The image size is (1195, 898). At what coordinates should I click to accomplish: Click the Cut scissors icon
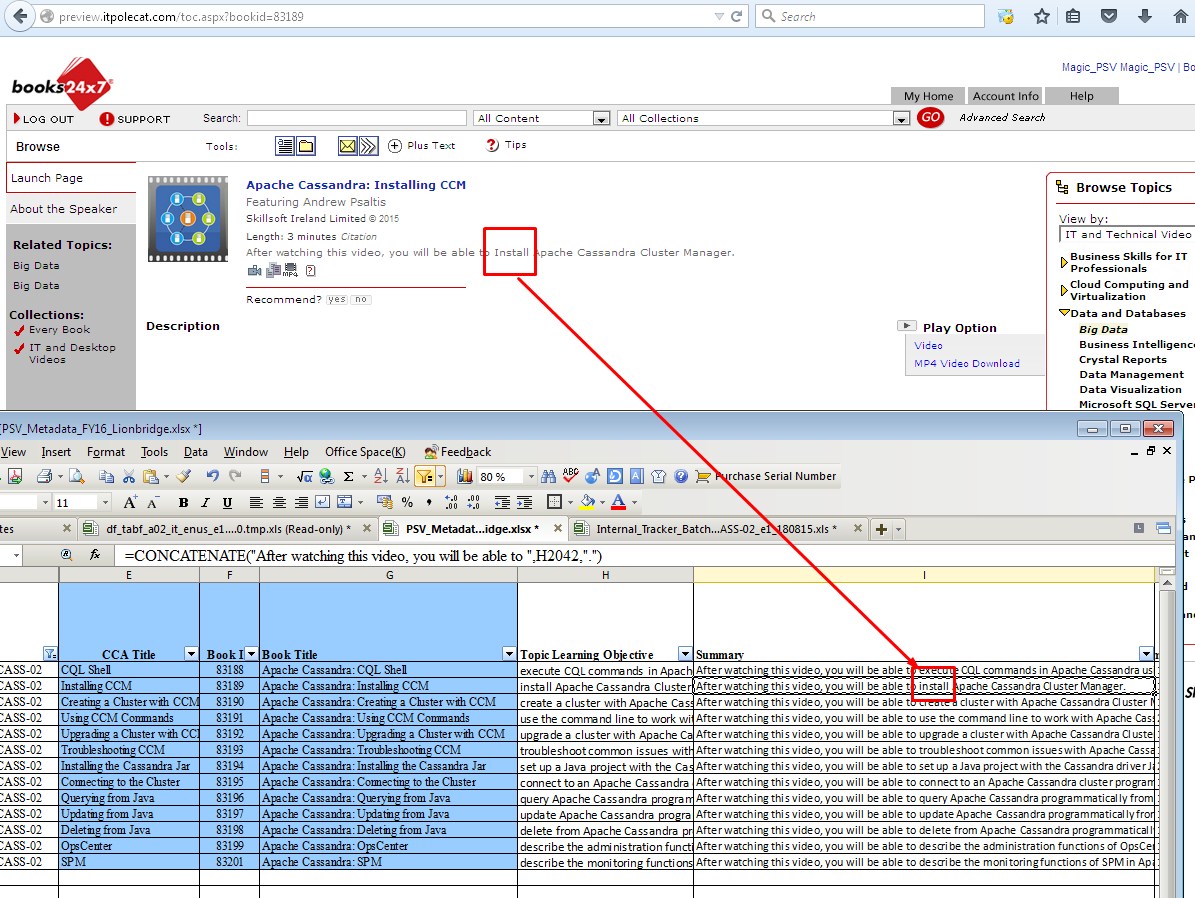click(129, 476)
